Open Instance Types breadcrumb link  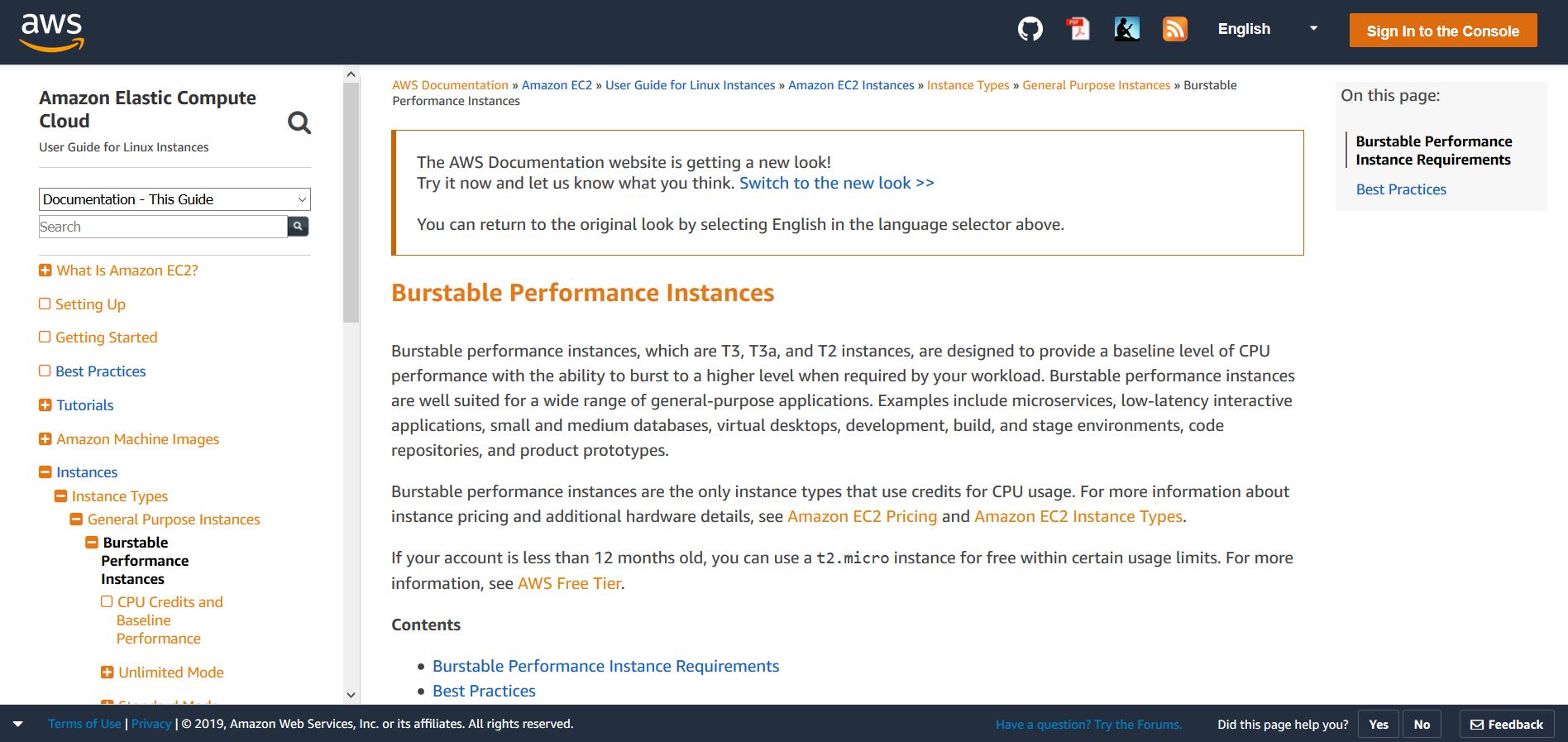click(x=968, y=85)
